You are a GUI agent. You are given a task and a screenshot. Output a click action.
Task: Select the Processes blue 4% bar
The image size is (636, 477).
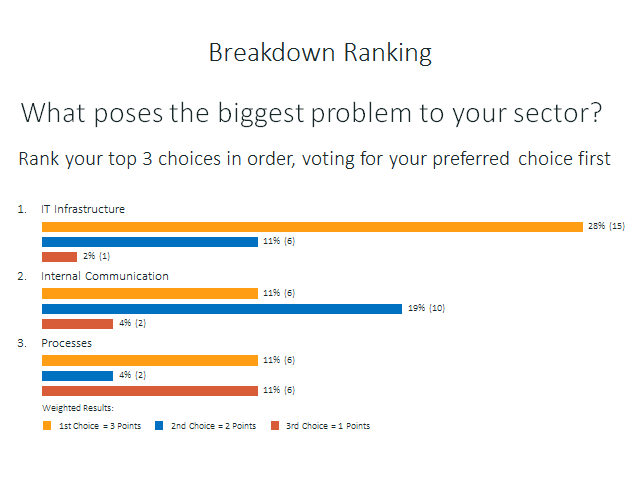click(x=77, y=376)
